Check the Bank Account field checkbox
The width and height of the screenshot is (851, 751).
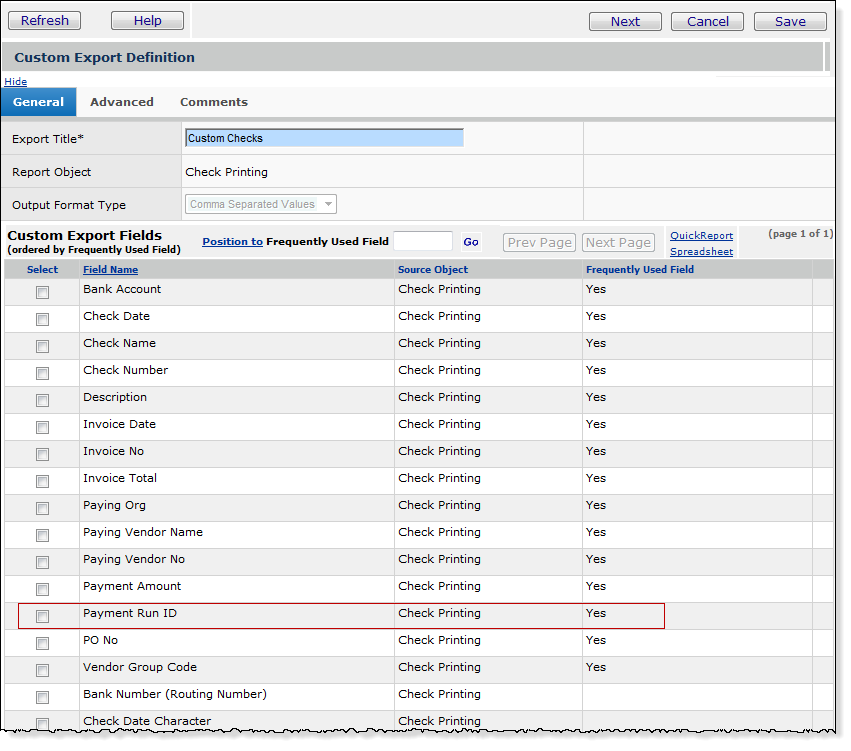(x=42, y=293)
